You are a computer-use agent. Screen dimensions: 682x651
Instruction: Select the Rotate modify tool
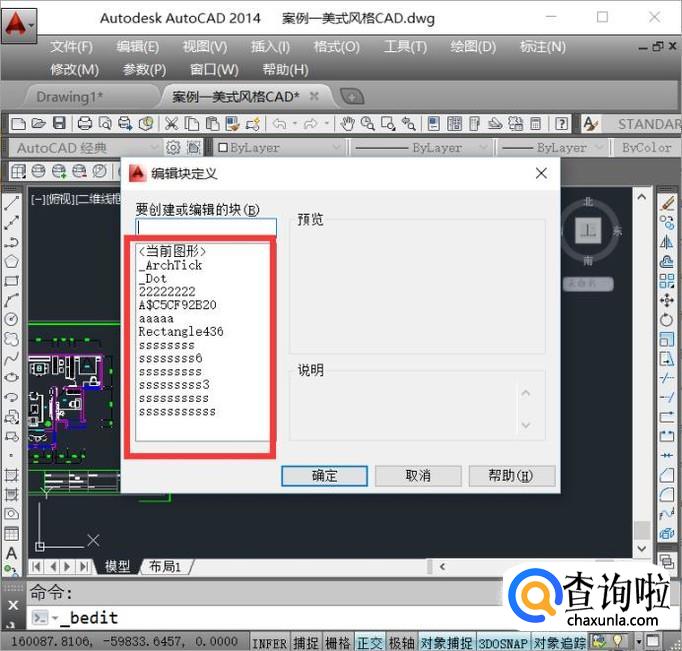click(x=667, y=320)
